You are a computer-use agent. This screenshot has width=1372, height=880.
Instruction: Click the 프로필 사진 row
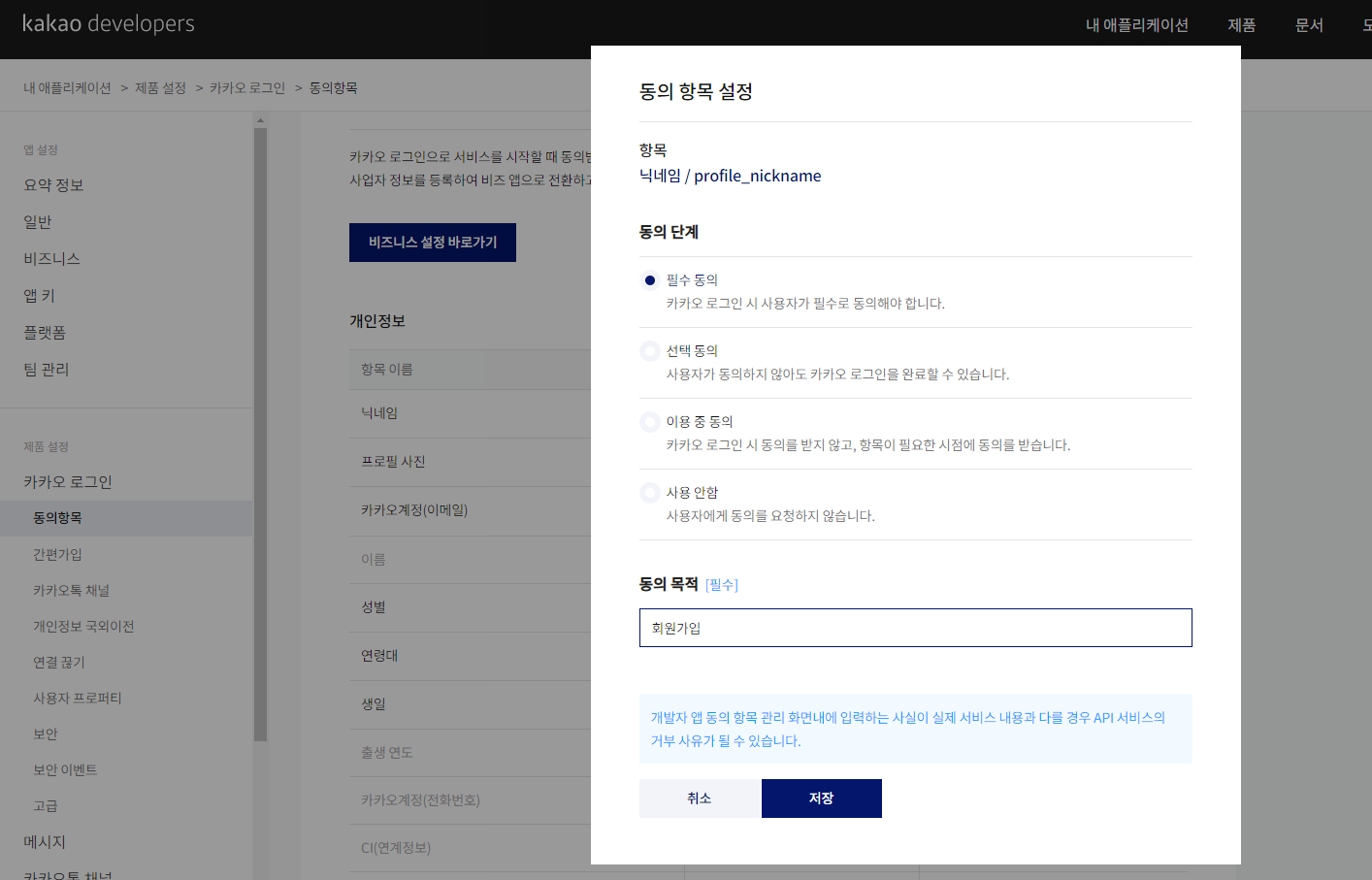(x=470, y=462)
